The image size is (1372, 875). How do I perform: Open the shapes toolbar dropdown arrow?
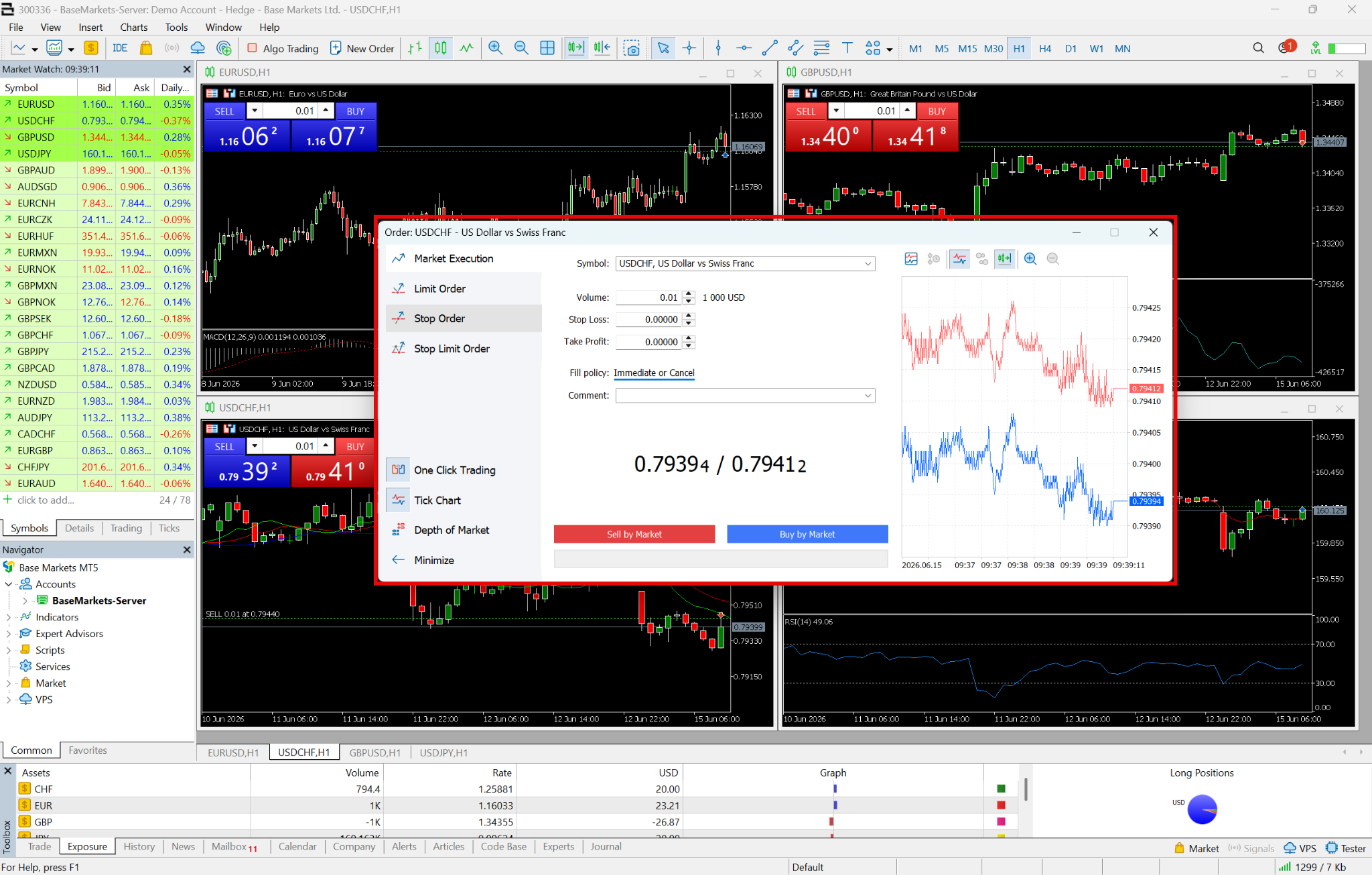(x=890, y=49)
